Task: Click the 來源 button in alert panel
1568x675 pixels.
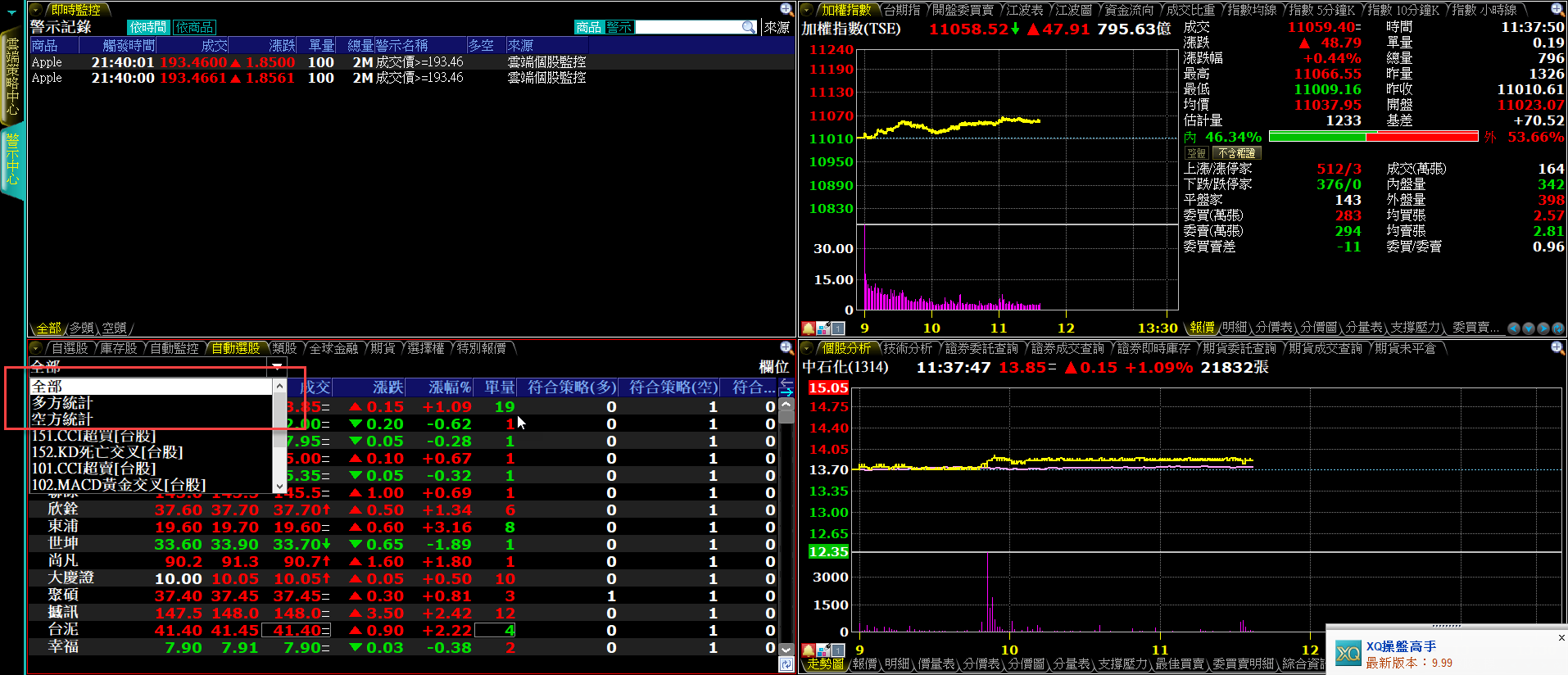Action: [777, 28]
